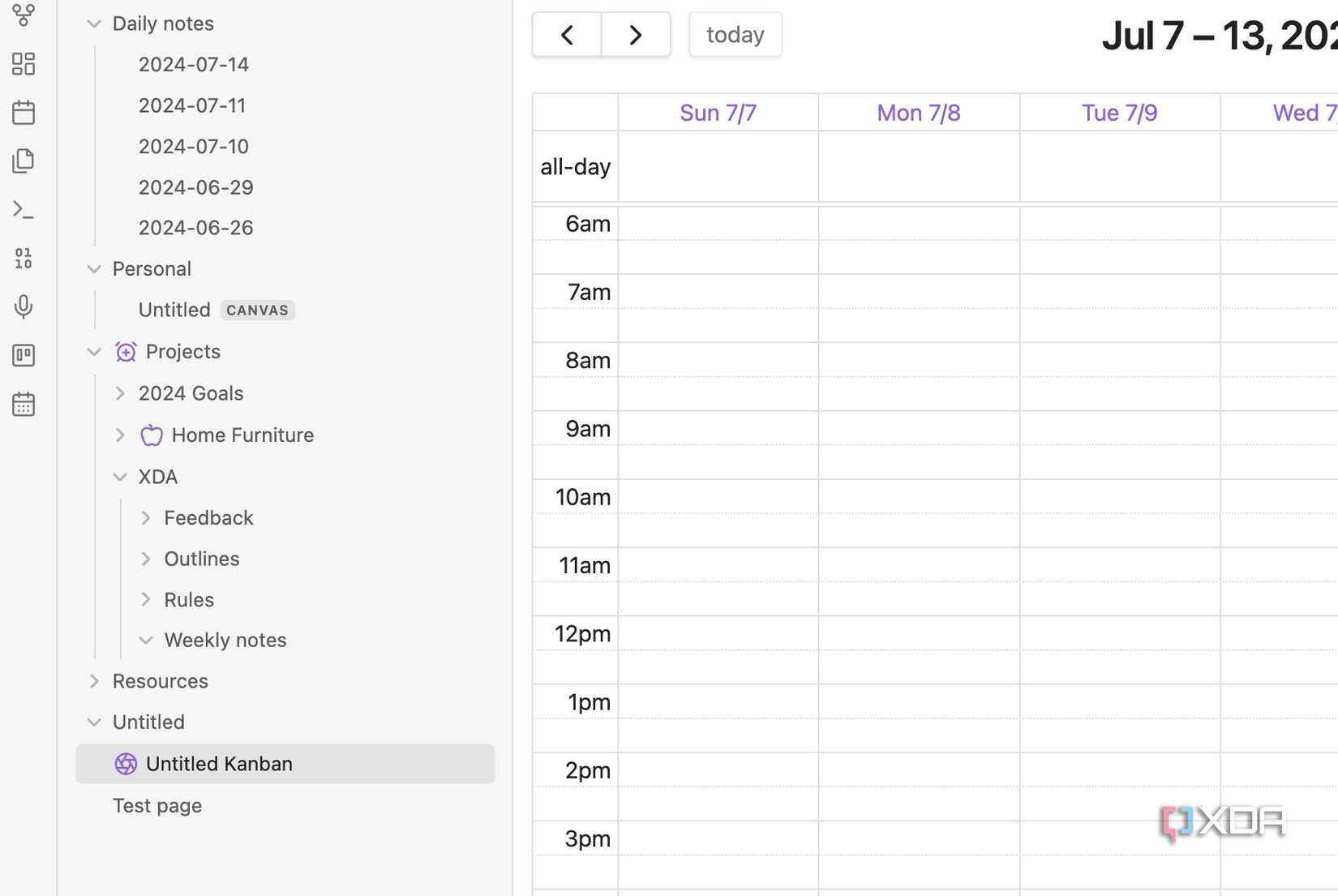The height and width of the screenshot is (896, 1338).
Task: Open full calendar ribbon icon
Action: [x=24, y=404]
